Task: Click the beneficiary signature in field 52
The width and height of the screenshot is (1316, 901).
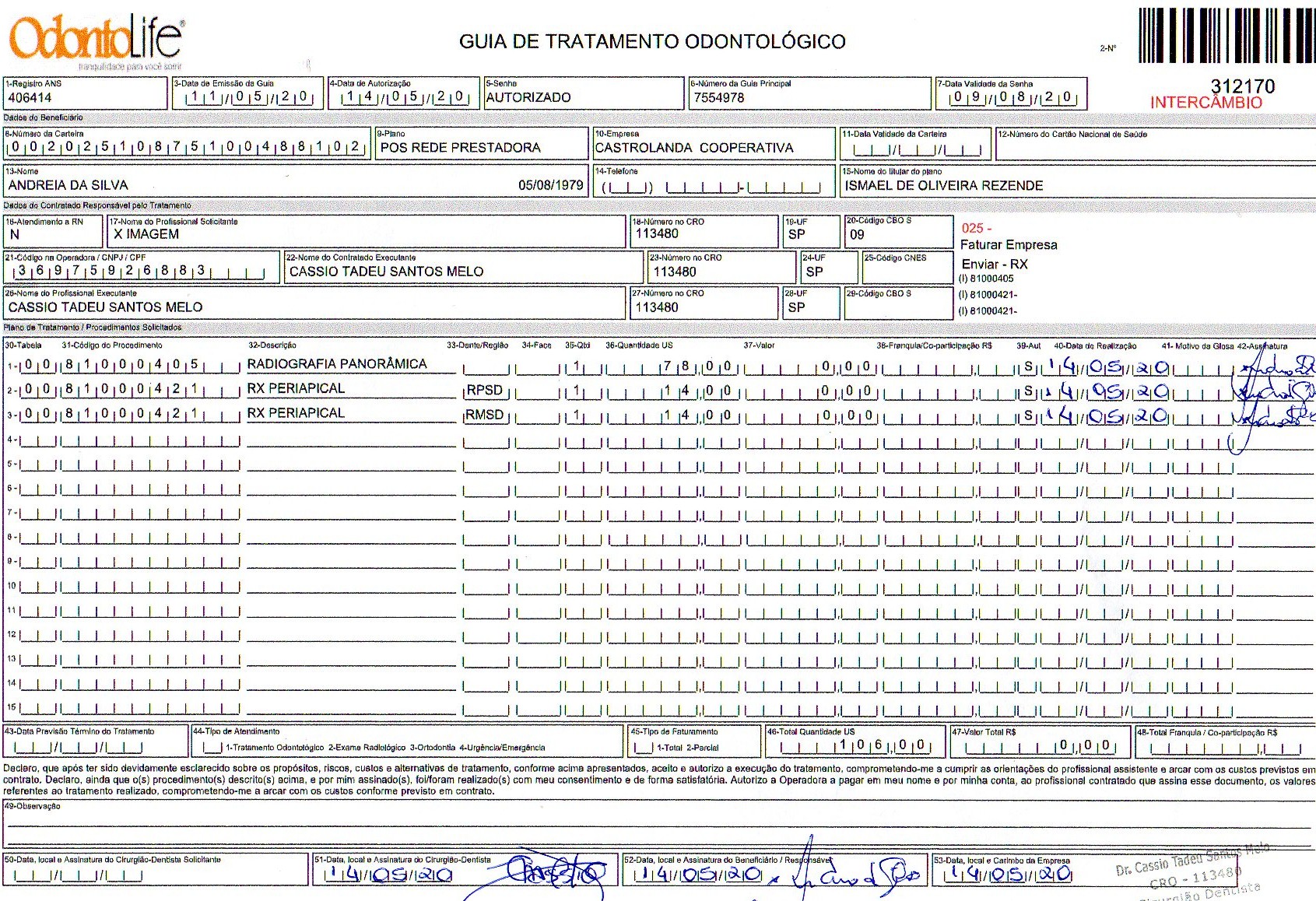Action: pos(856,875)
